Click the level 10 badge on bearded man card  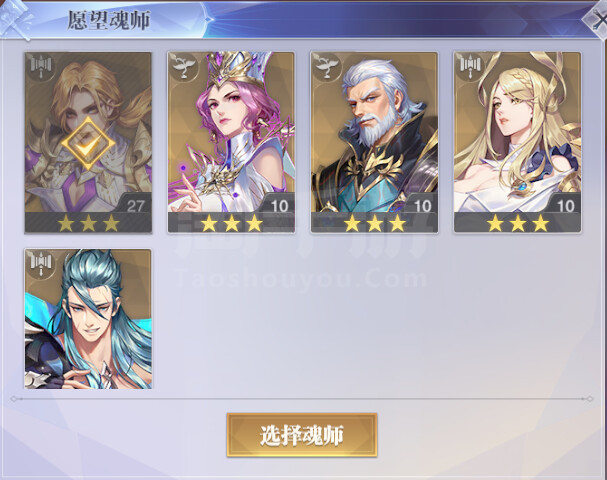coord(422,205)
